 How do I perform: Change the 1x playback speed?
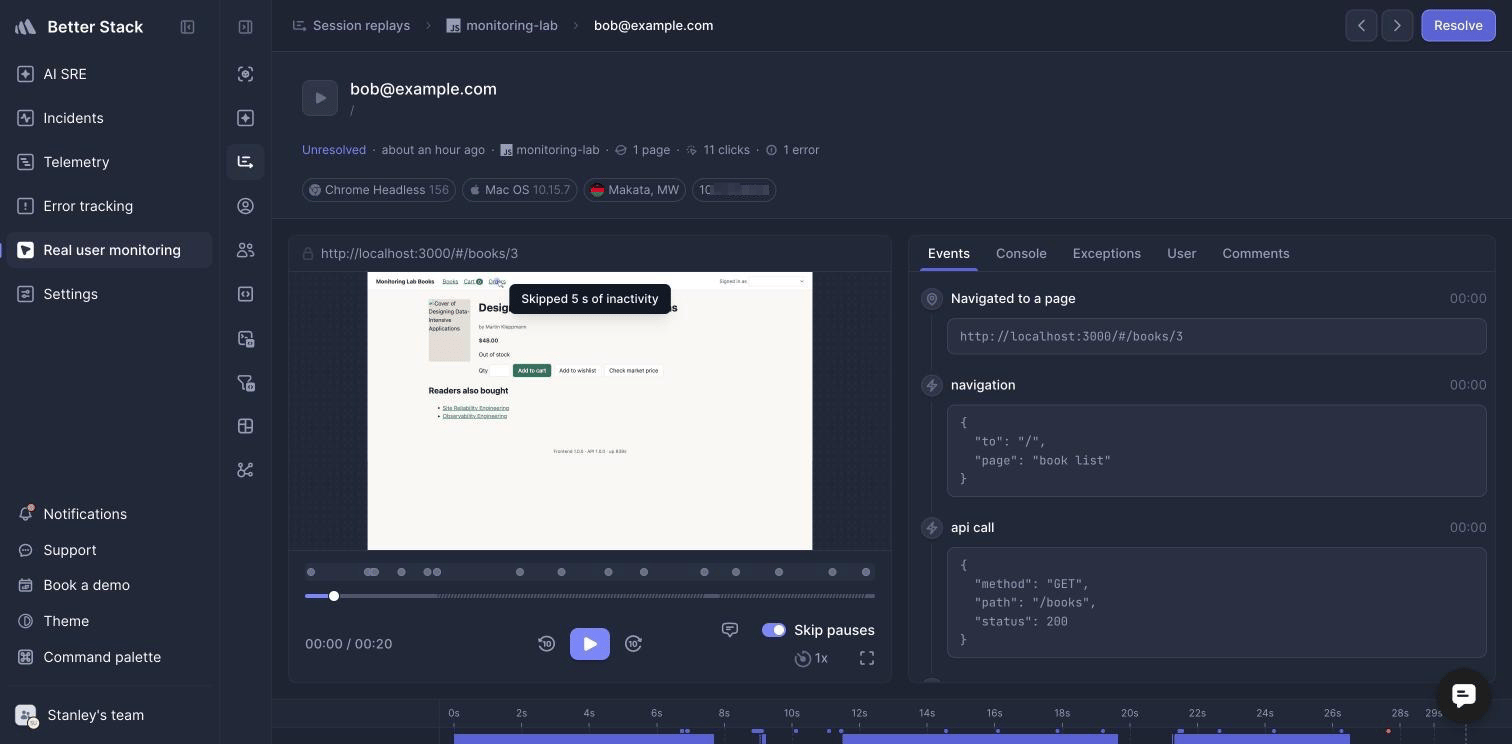click(x=811, y=658)
